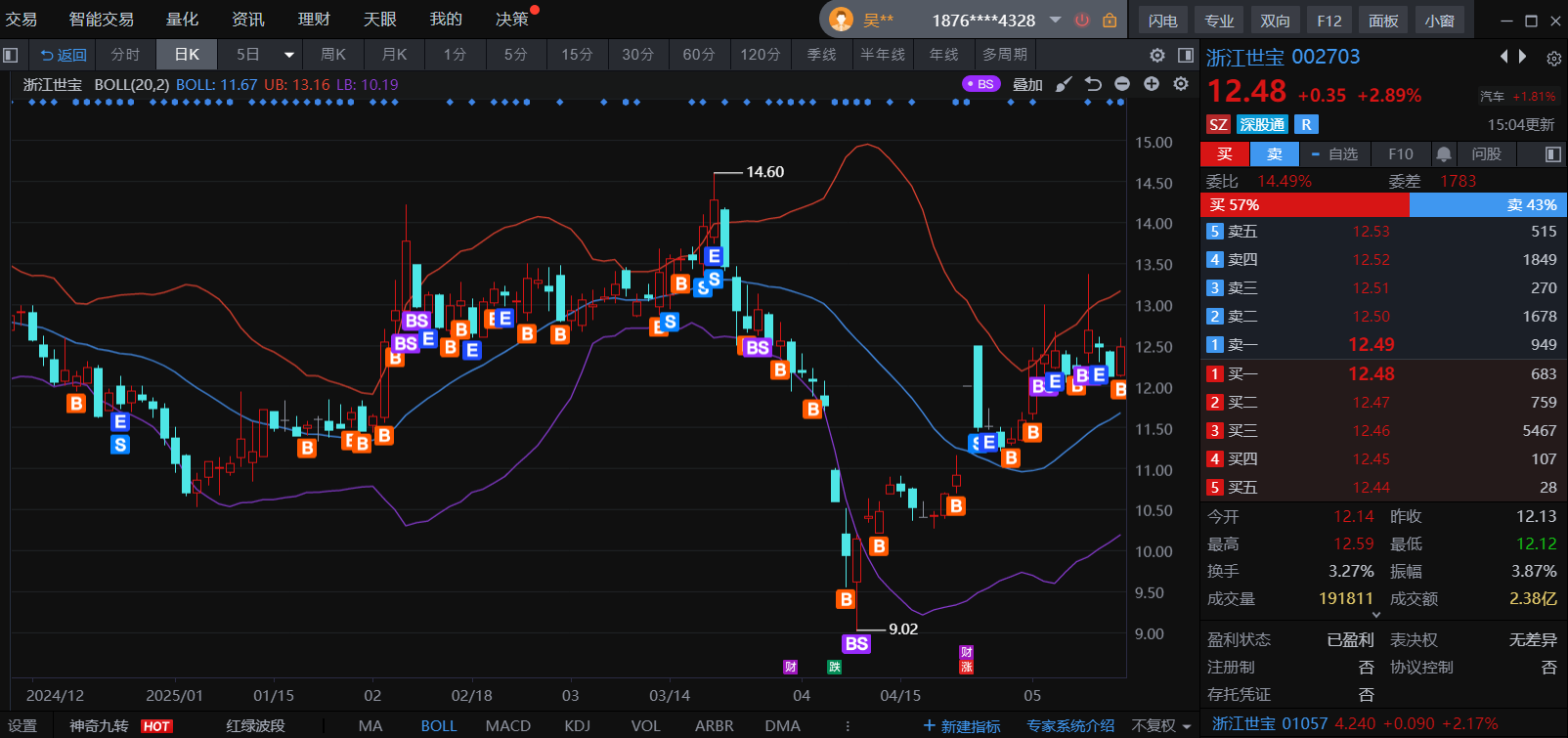Switch to 周K tab

click(333, 55)
